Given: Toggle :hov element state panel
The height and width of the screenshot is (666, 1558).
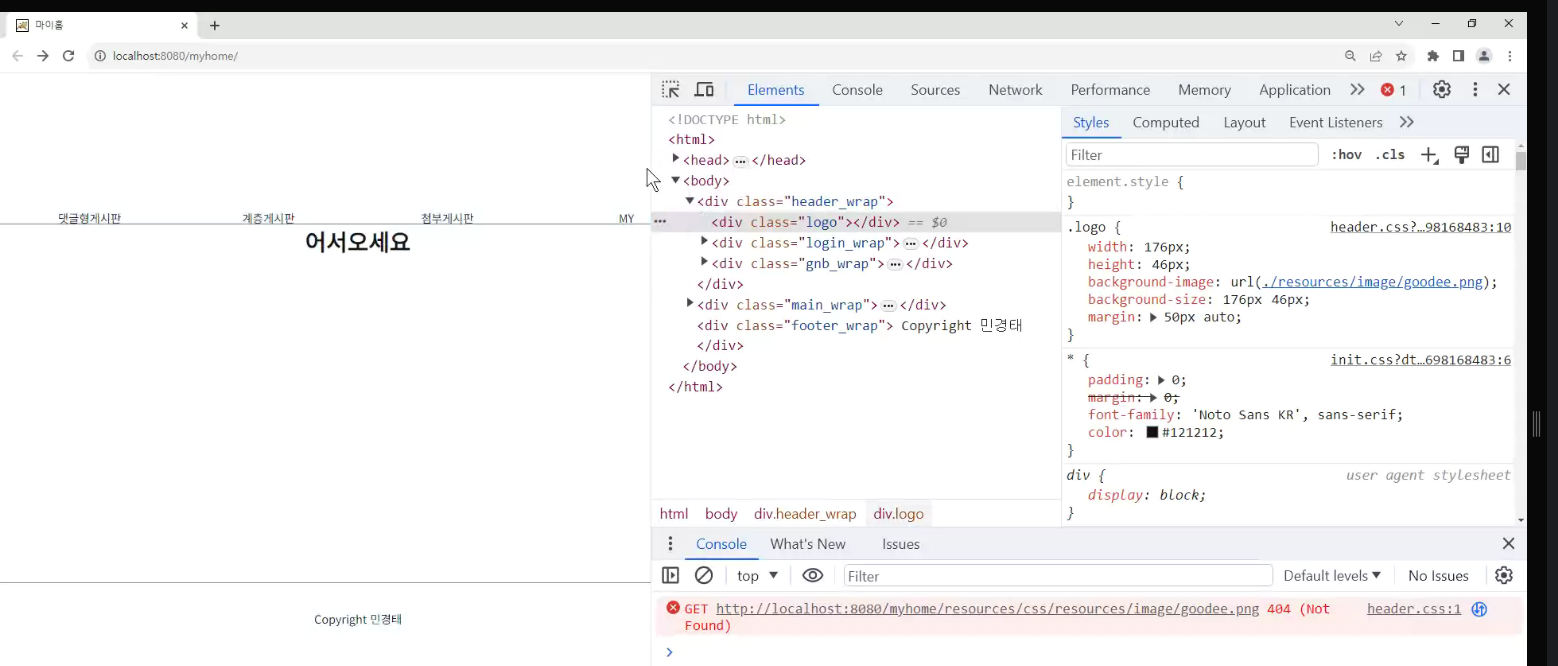Looking at the screenshot, I should pos(1347,155).
